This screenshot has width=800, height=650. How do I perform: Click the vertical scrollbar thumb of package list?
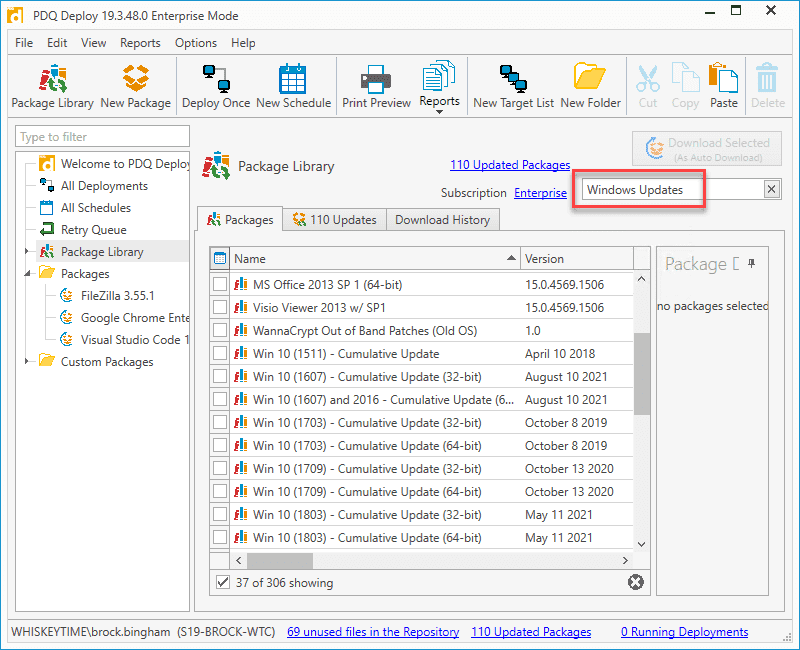click(x=642, y=373)
